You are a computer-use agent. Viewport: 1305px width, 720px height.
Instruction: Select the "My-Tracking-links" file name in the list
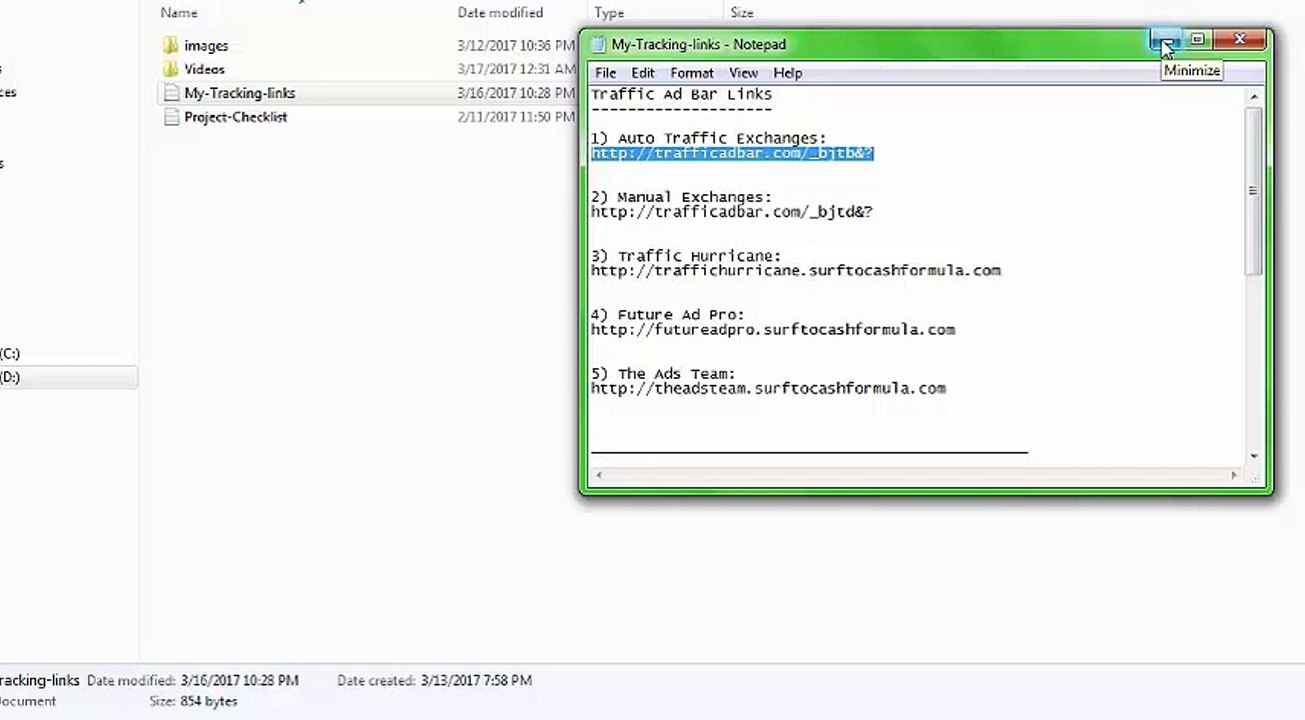pos(240,93)
